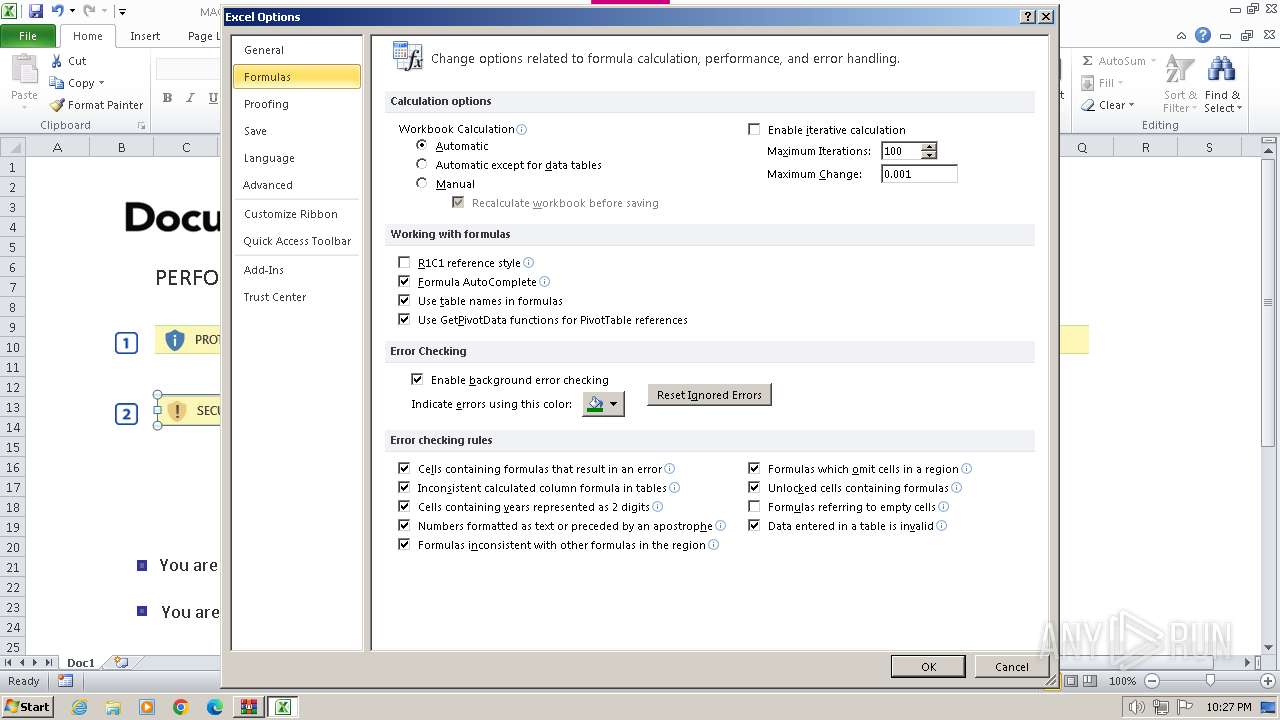This screenshot has height=720, width=1280.
Task: Expand the Undo history dropdown arrow
Action: pyautogui.click(x=73, y=12)
